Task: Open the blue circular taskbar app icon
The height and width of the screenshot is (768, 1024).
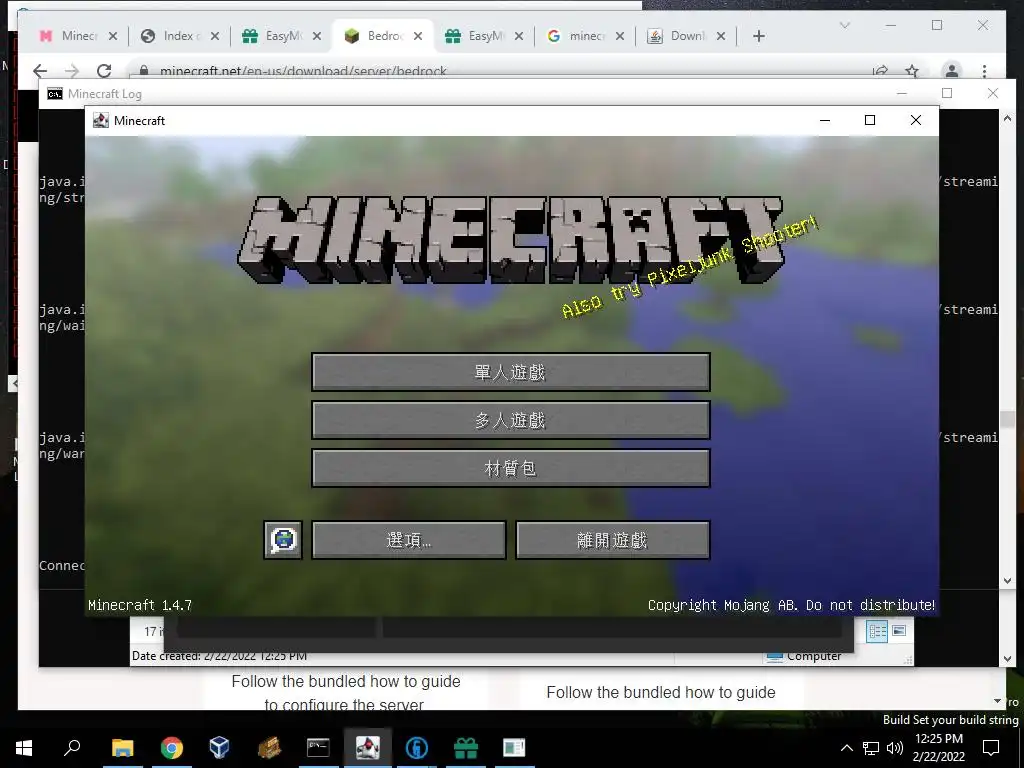Action: point(417,748)
